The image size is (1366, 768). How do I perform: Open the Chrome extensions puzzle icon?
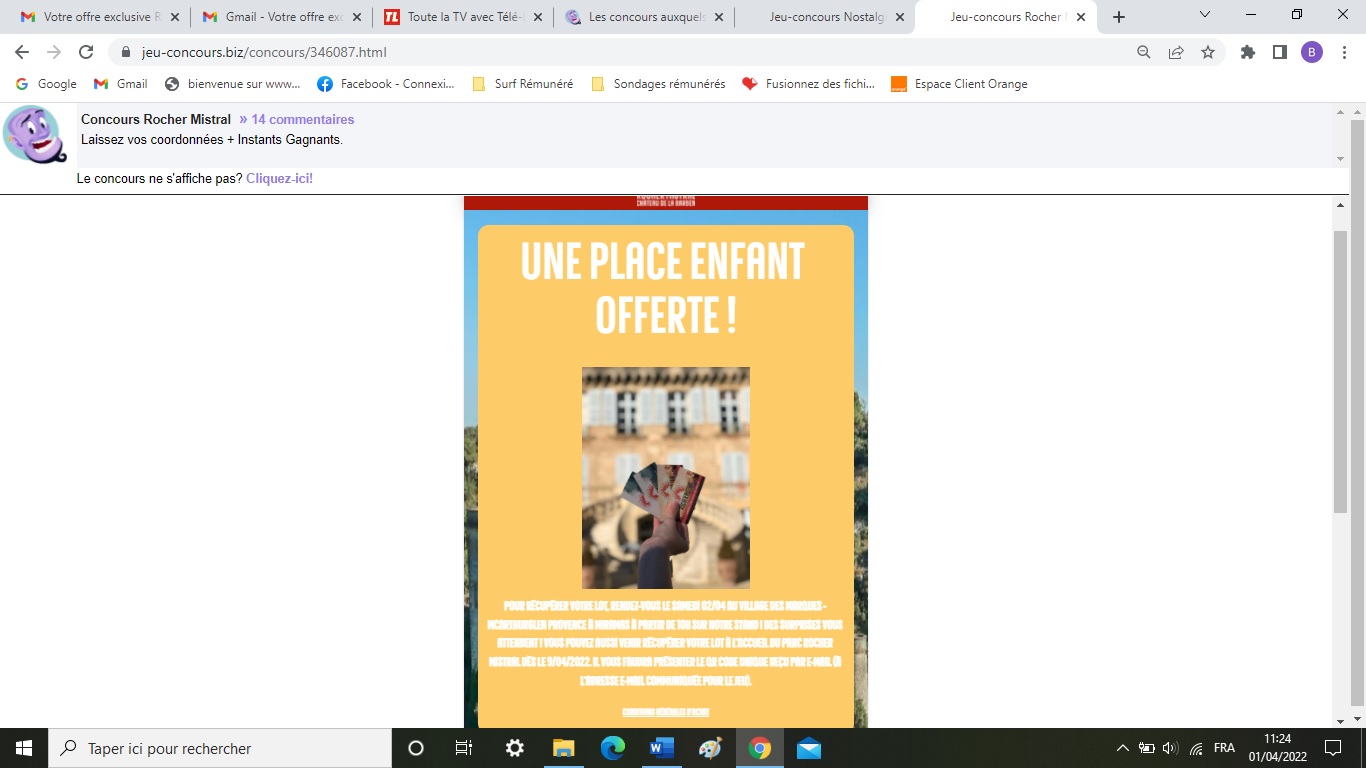click(x=1248, y=52)
